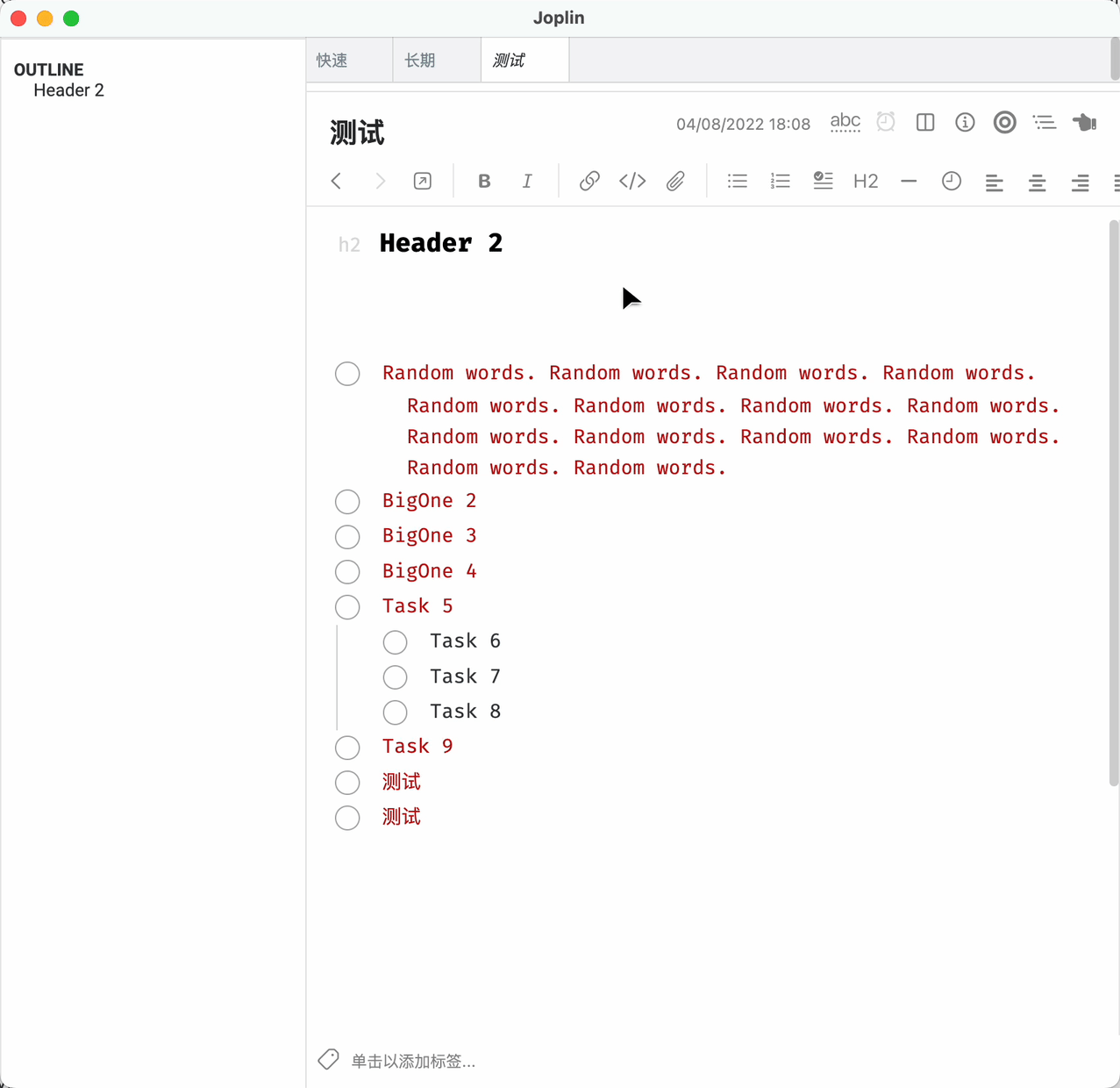
Task: Check the Random words task circle
Action: click(x=347, y=374)
